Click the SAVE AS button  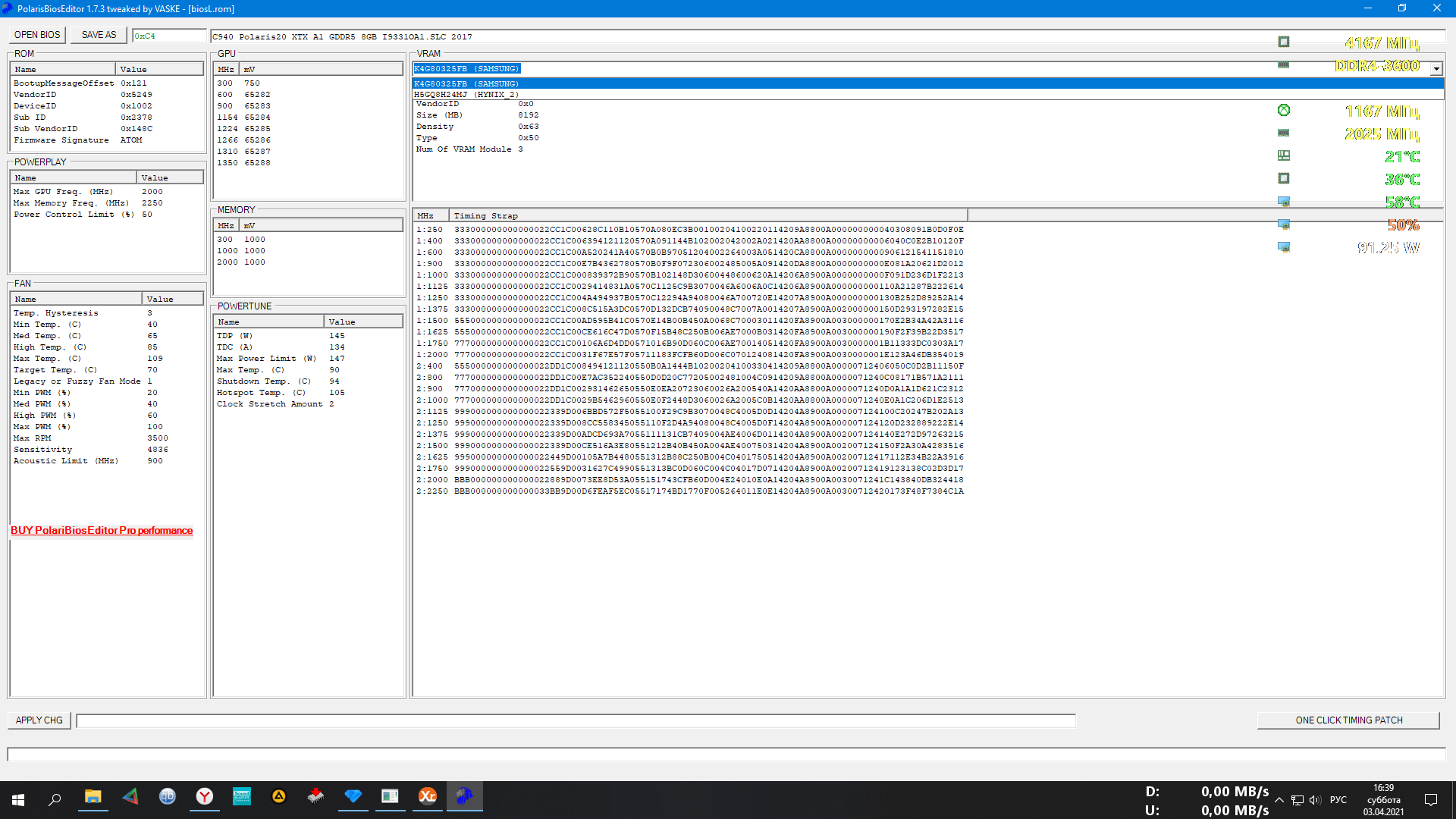pyautogui.click(x=99, y=35)
